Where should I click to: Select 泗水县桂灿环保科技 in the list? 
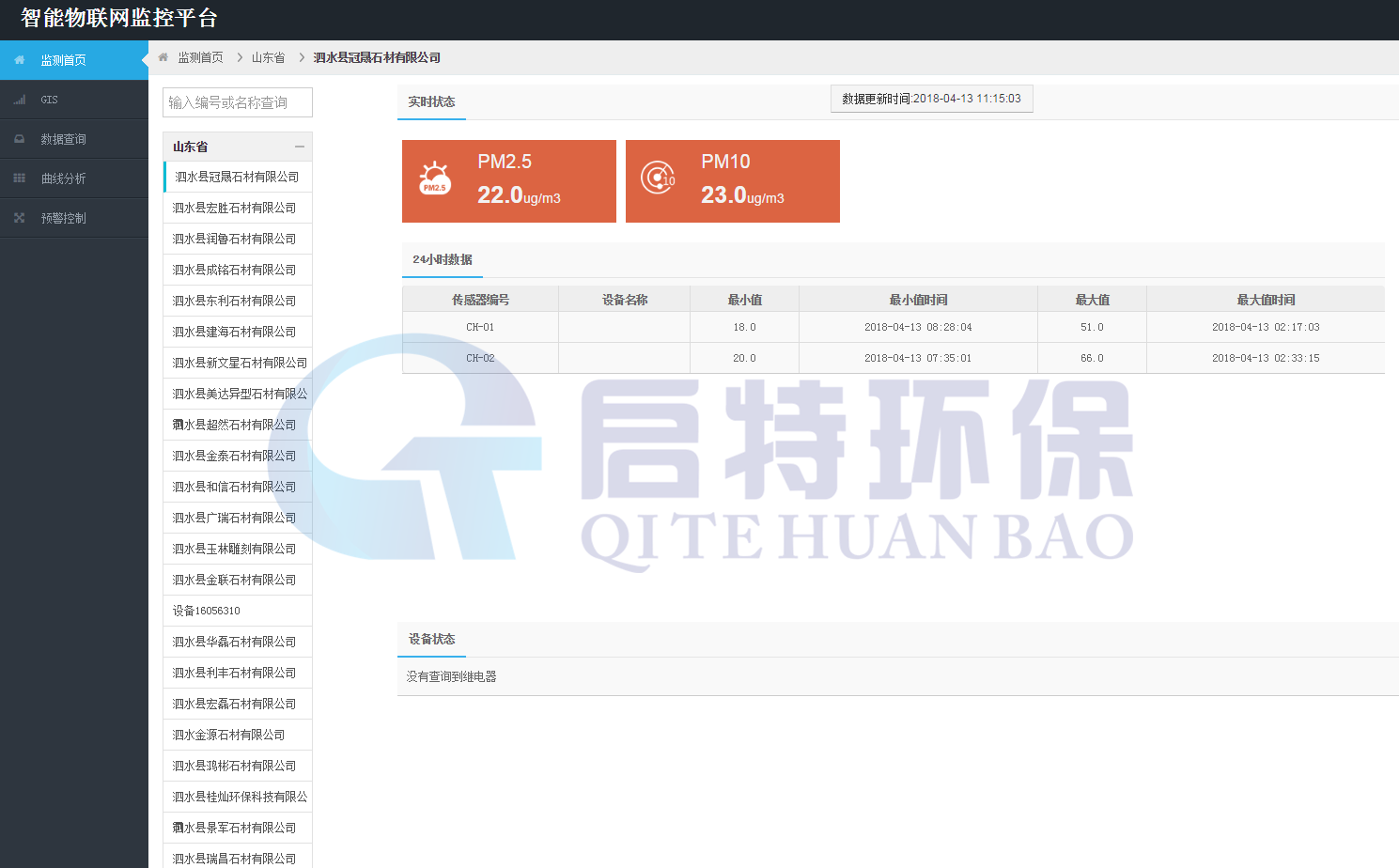pos(238,797)
